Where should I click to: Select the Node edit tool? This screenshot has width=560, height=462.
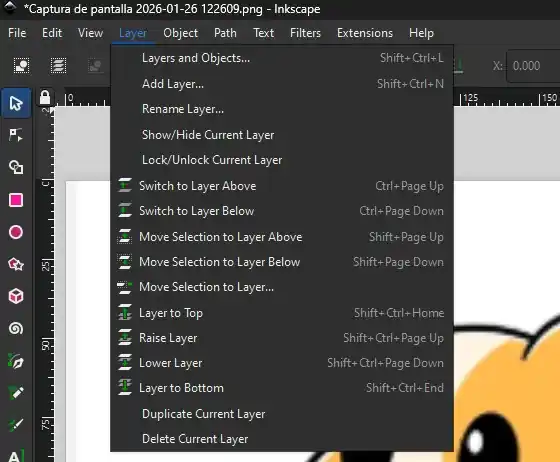[x=16, y=135]
